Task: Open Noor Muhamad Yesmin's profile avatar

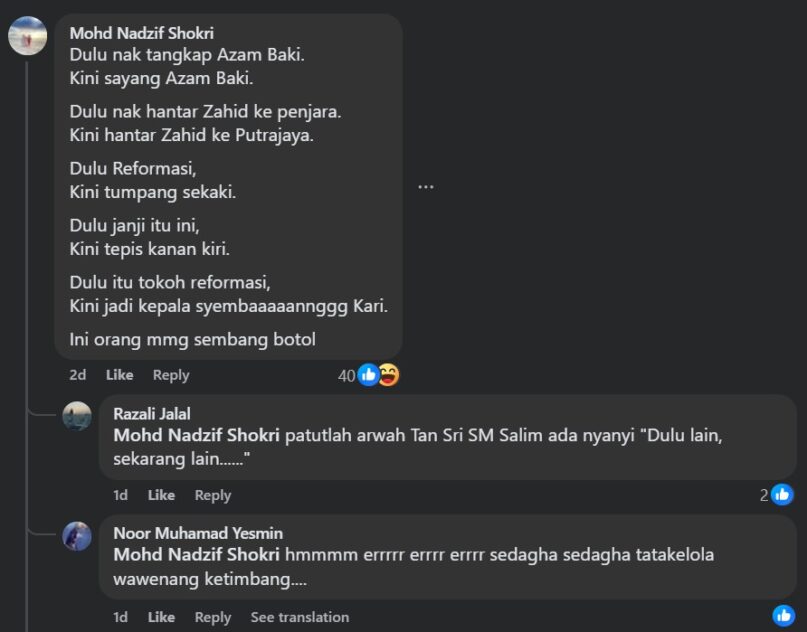Action: pos(77,536)
